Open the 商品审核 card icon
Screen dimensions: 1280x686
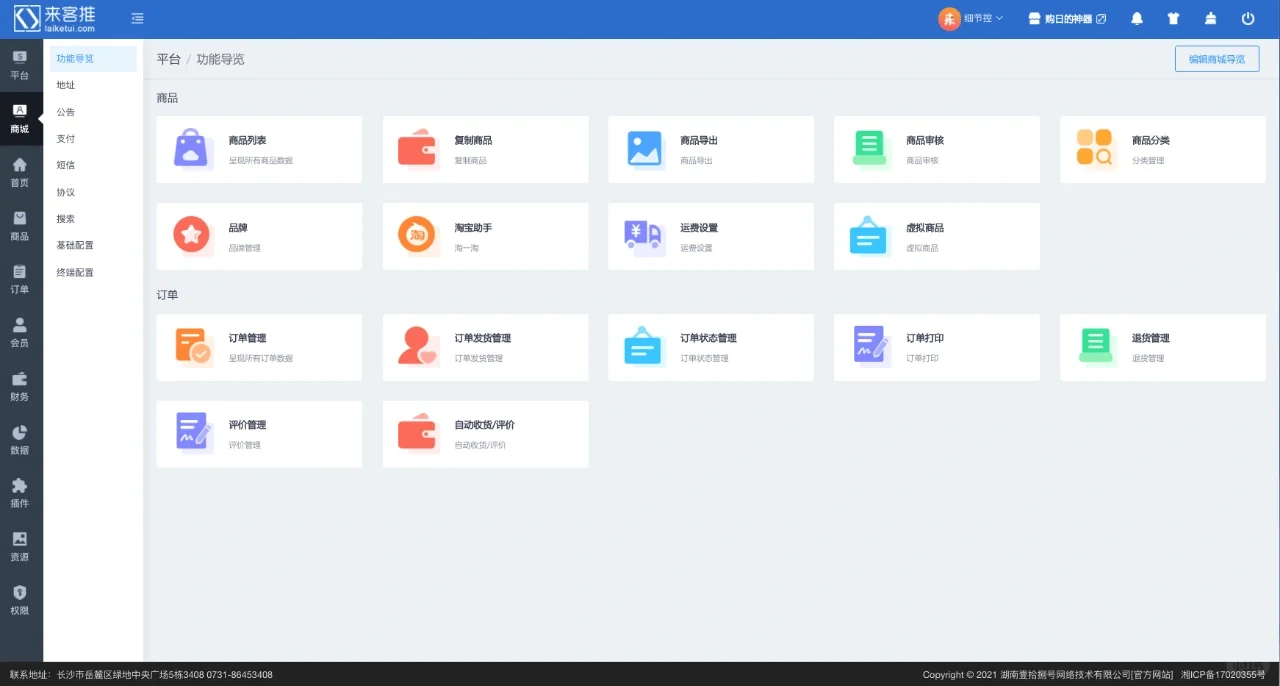(x=870, y=148)
